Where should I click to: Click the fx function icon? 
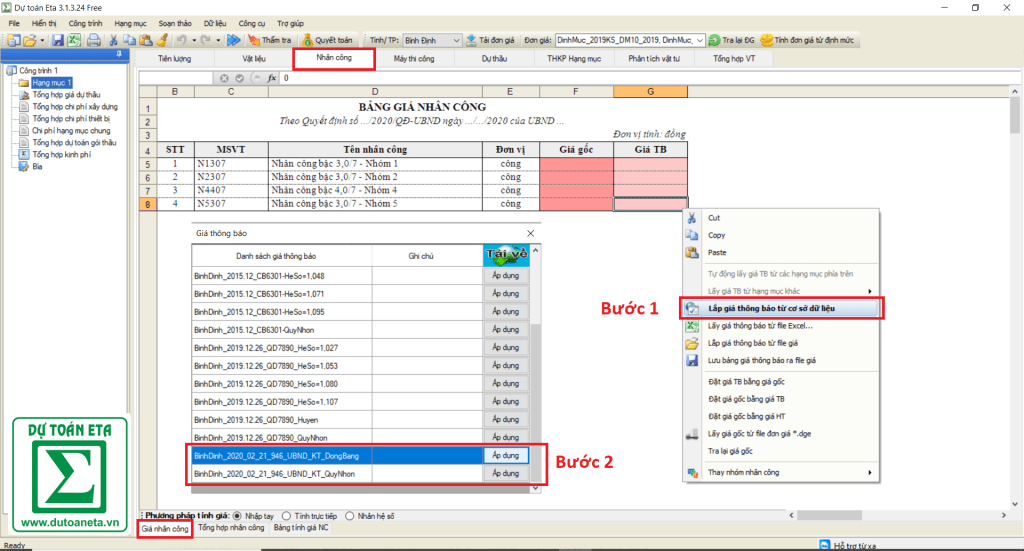[x=272, y=78]
